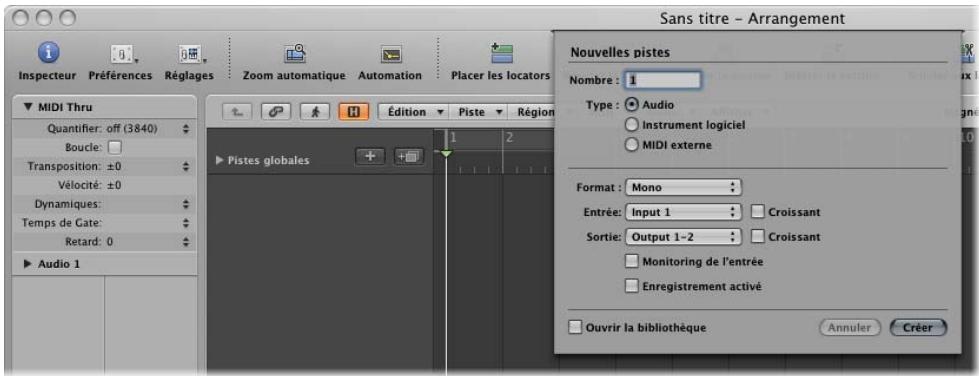The height and width of the screenshot is (376, 979).
Task: Toggle the orange H hide button
Action: pyautogui.click(x=353, y=112)
